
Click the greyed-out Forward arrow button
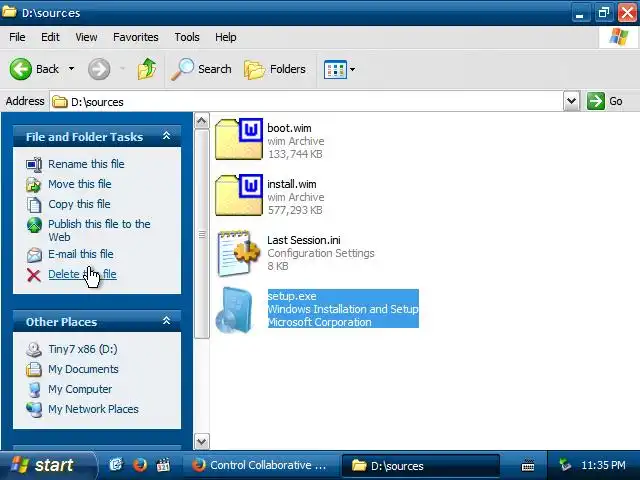tap(99, 69)
